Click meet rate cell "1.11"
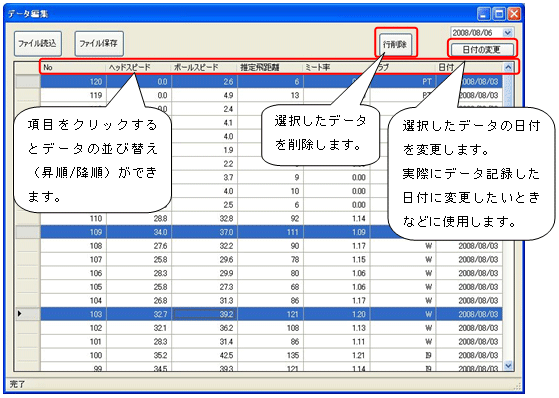Viewport: 559px width, 398px height. coord(337,342)
